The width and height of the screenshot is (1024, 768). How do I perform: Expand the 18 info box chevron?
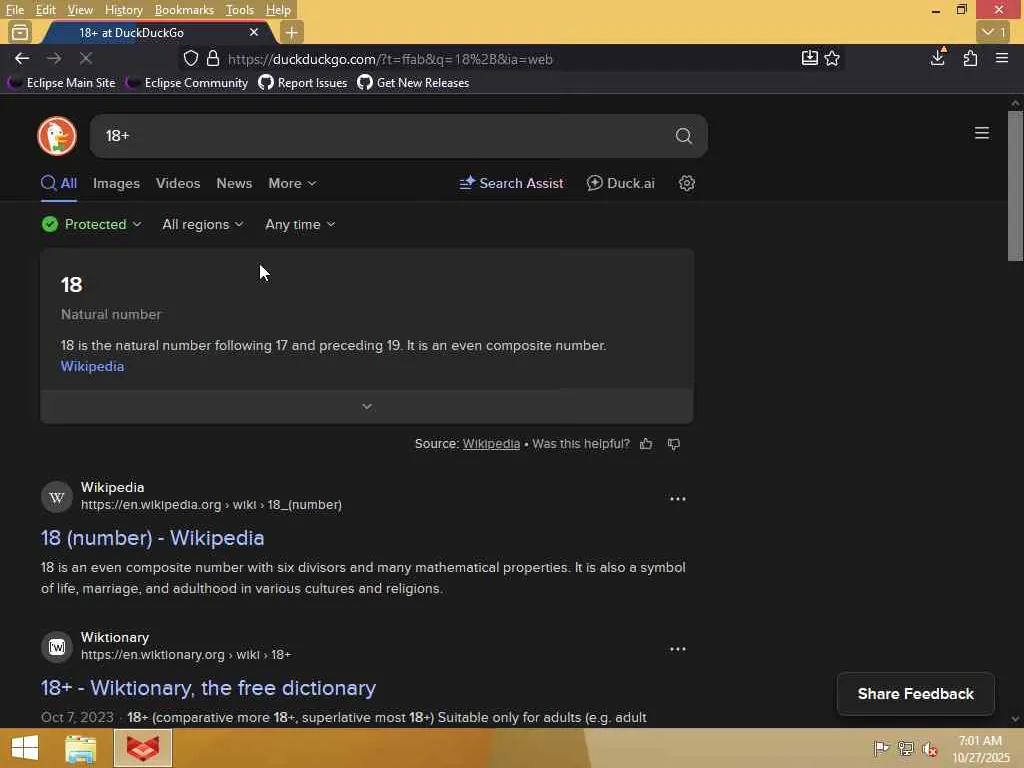point(366,406)
